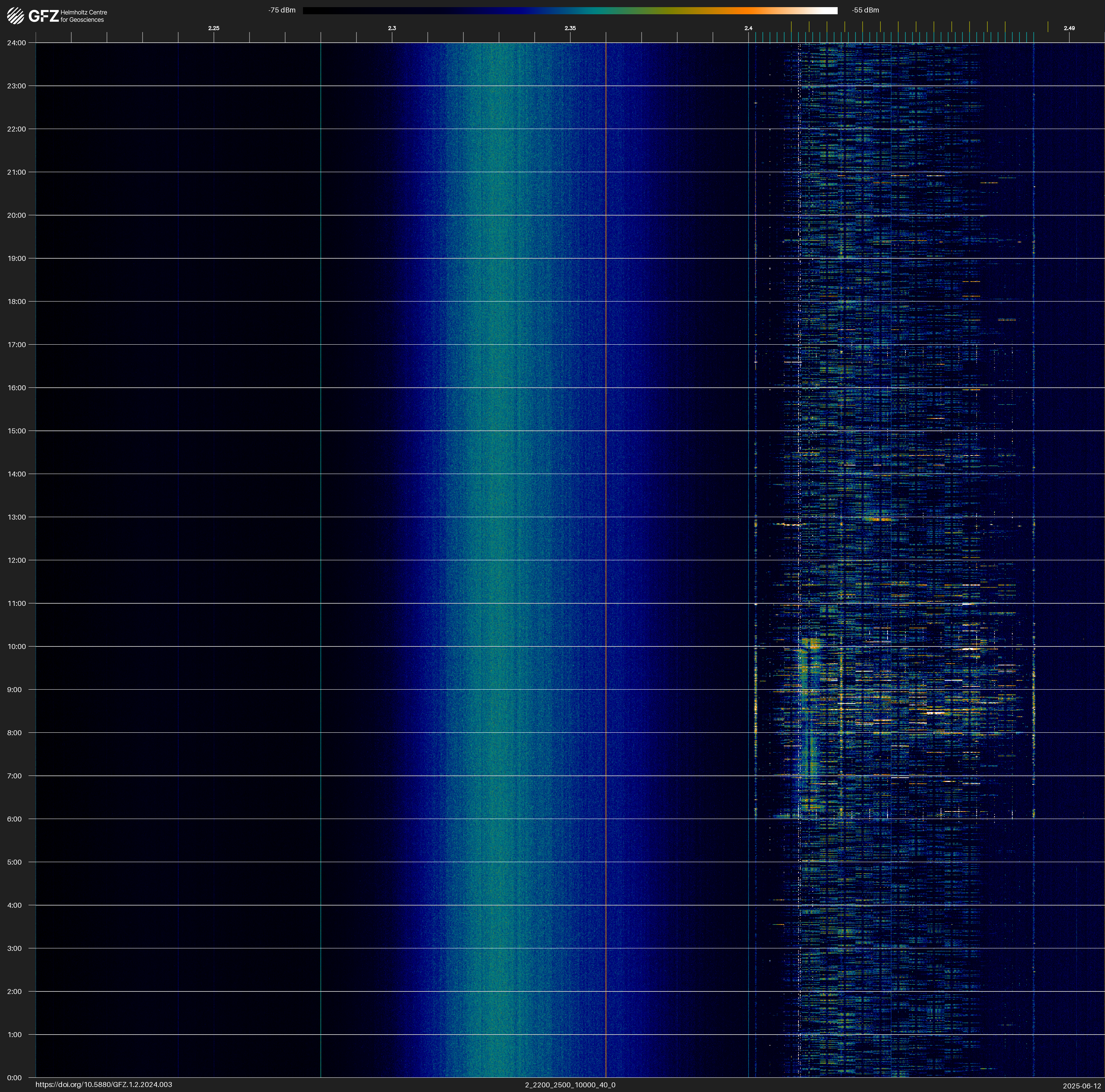1105x1092 pixels.
Task: Click the Helmholtz Centre for Geosciences text
Action: pyautogui.click(x=83, y=16)
